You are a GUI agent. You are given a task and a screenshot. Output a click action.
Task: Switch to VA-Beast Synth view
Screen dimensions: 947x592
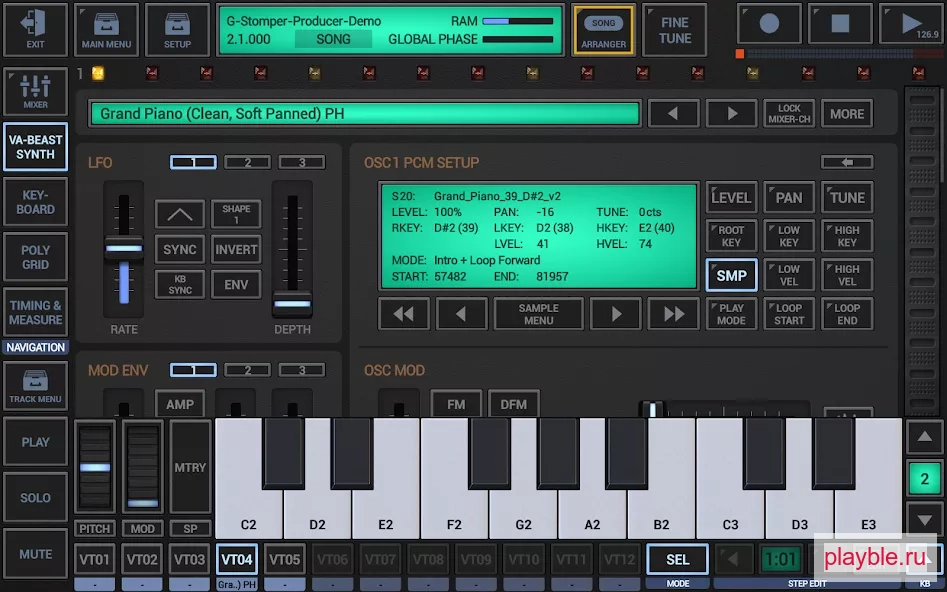35,147
